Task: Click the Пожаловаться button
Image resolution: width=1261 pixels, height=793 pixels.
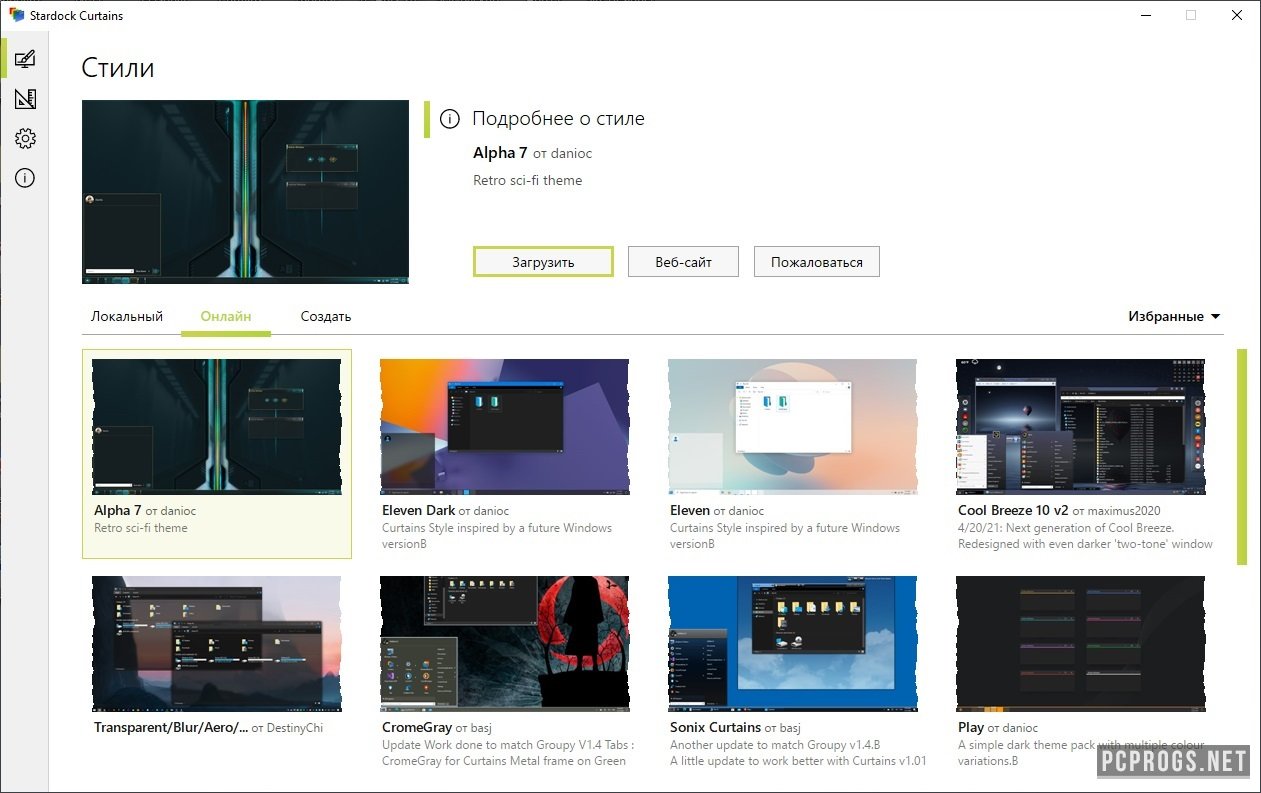Action: [x=816, y=262]
